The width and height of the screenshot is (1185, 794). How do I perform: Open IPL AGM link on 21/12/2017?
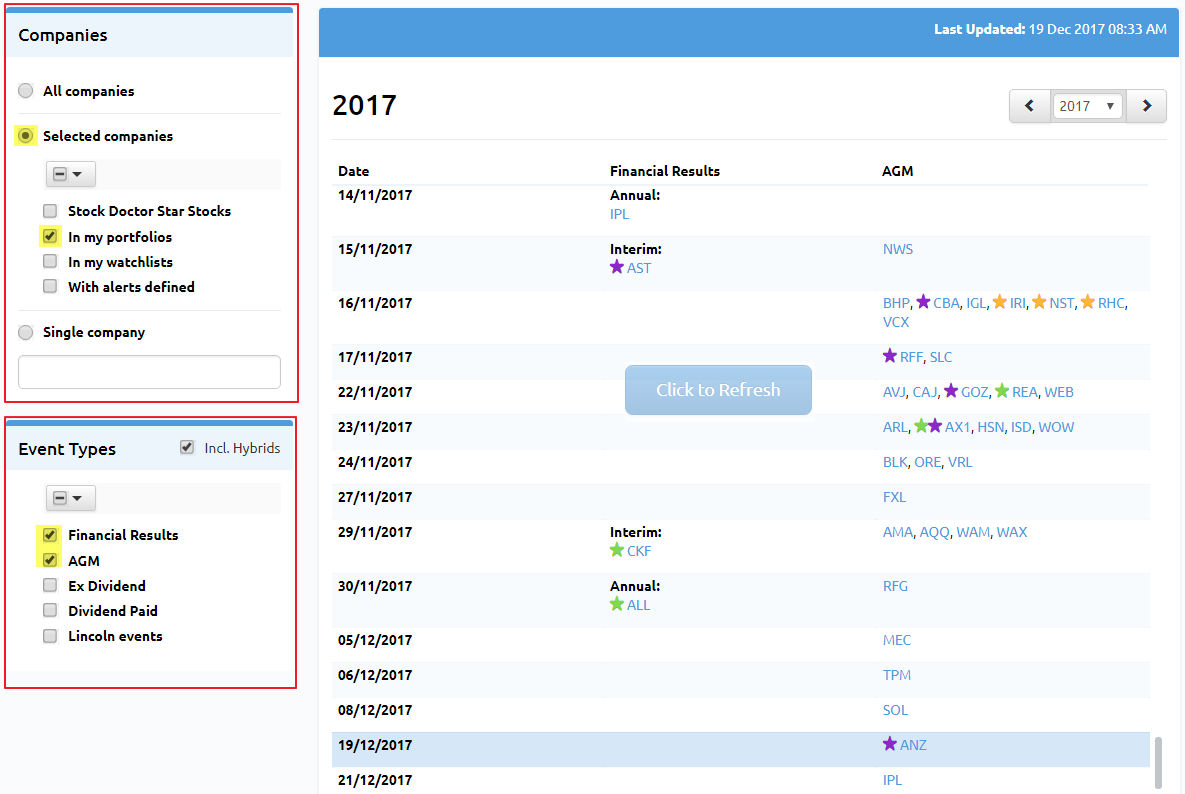tap(892, 780)
